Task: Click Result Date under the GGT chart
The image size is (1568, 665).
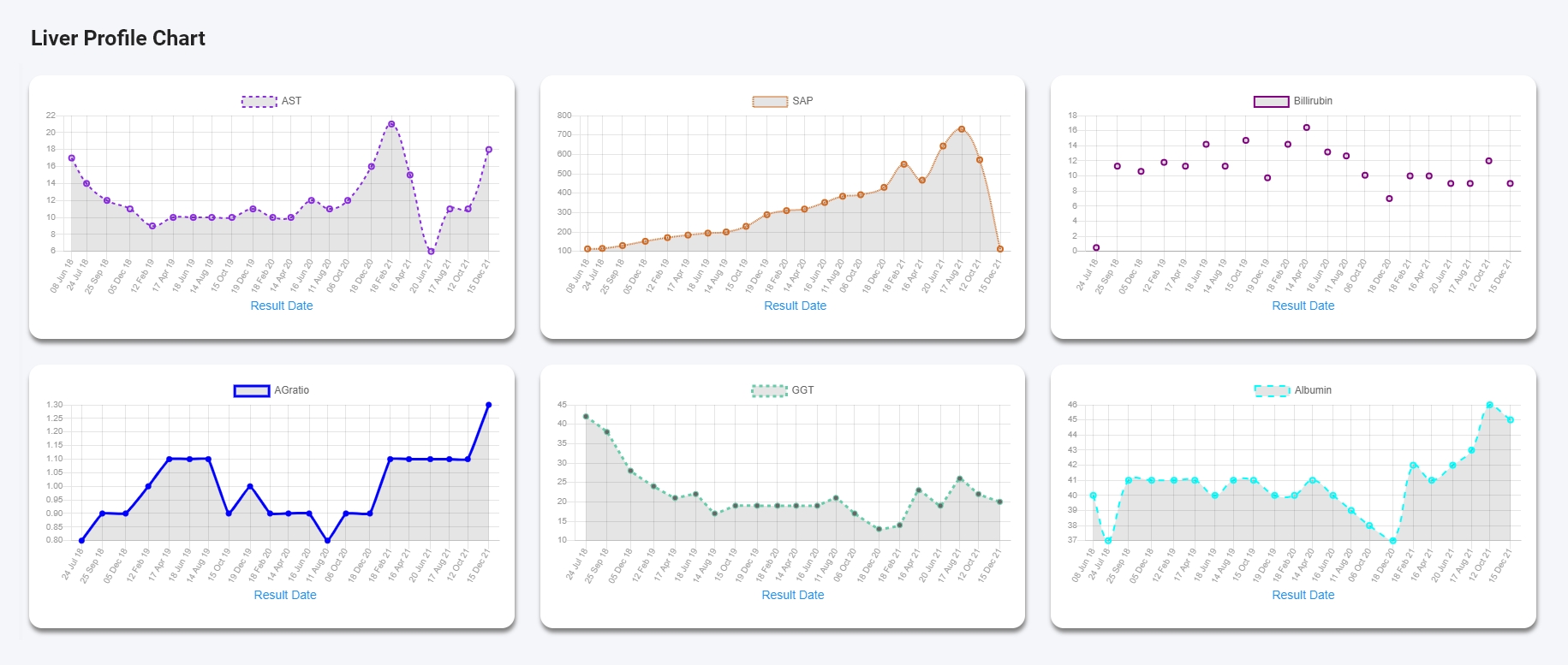Action: [792, 595]
